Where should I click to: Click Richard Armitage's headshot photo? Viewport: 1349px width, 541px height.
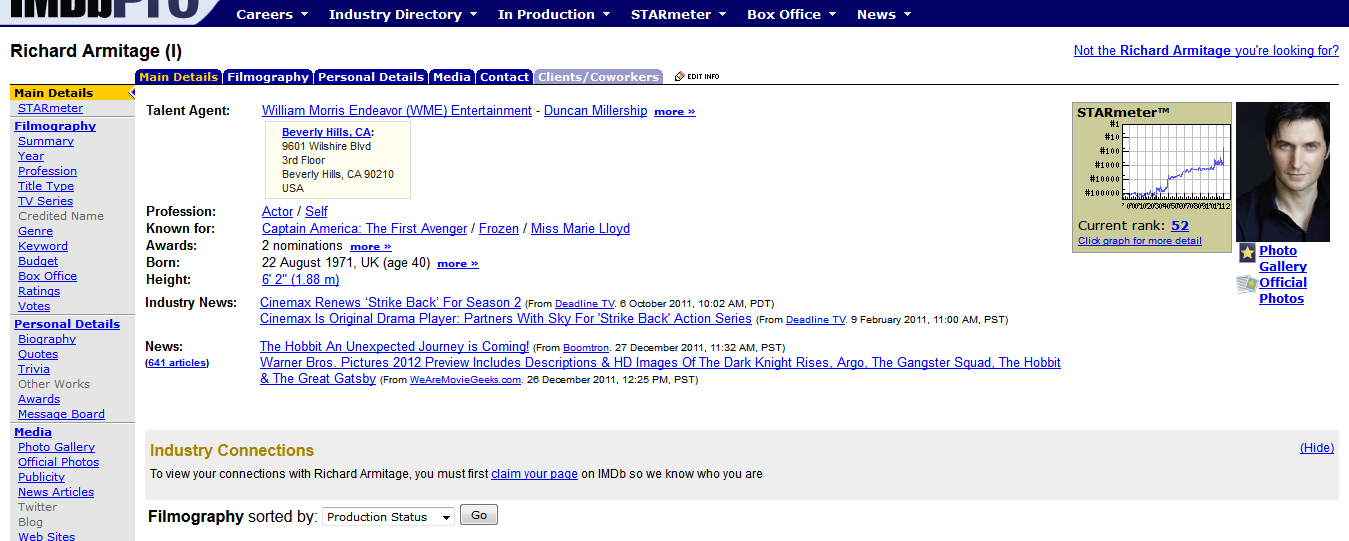(x=1283, y=171)
